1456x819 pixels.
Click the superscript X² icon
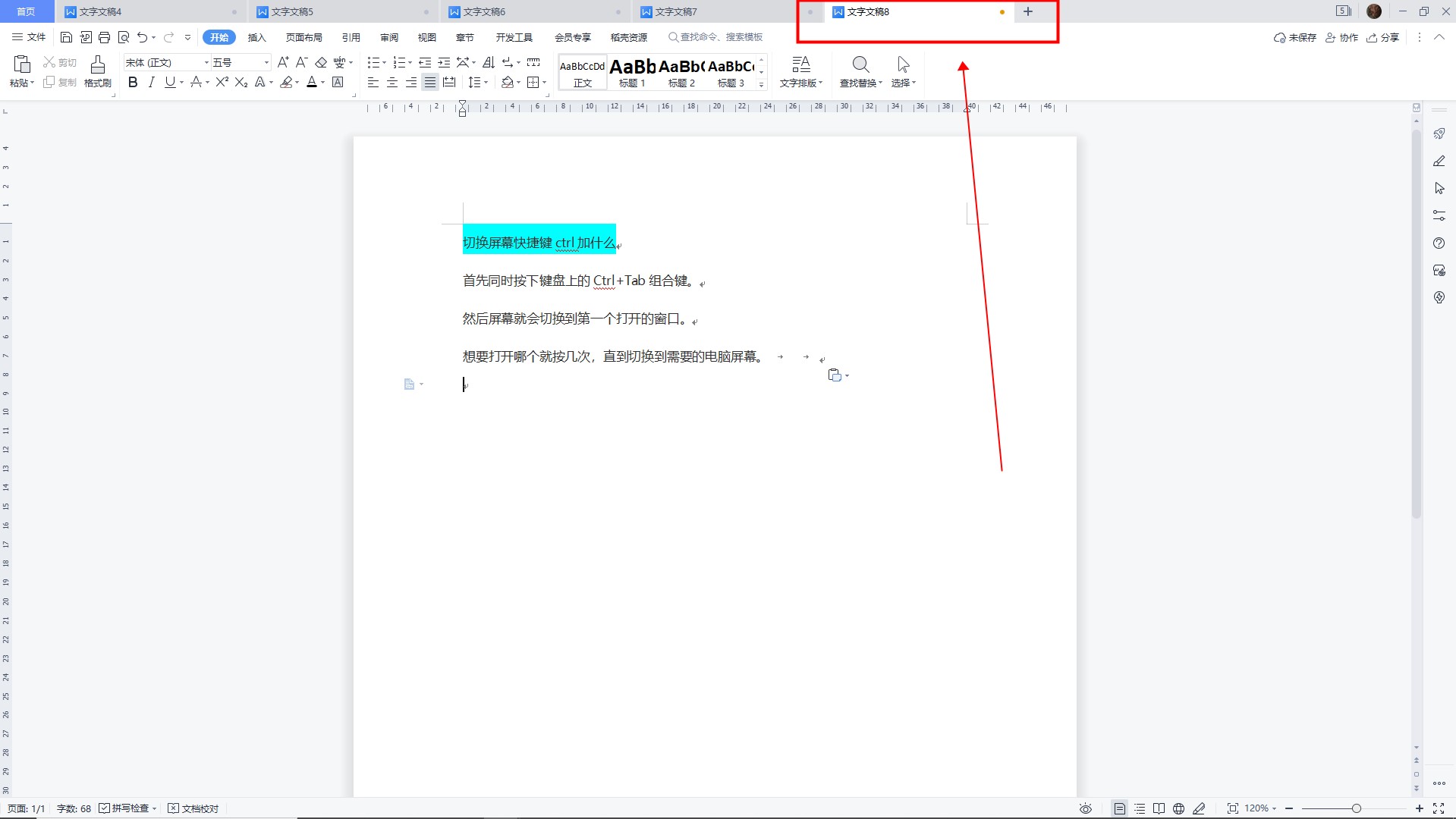tap(222, 83)
